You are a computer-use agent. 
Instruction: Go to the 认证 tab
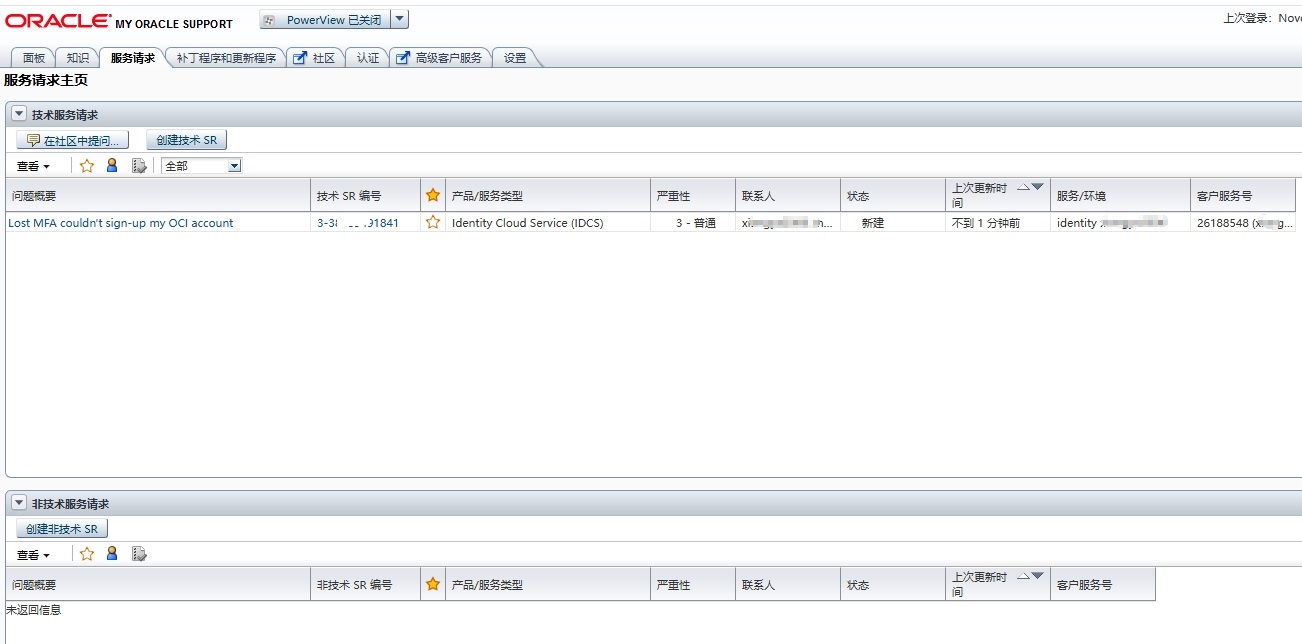click(368, 58)
